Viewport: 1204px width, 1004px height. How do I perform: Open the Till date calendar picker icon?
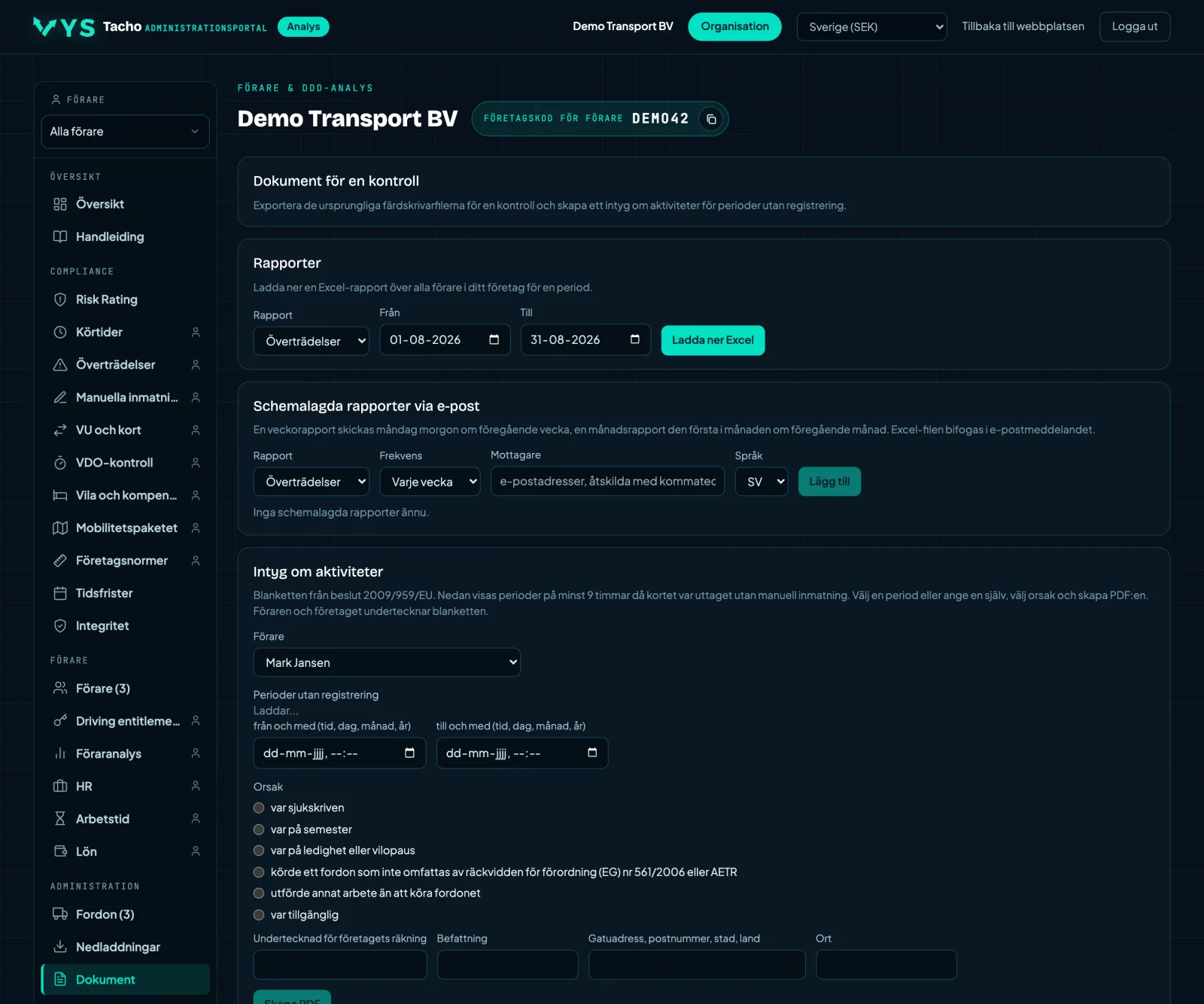click(635, 339)
